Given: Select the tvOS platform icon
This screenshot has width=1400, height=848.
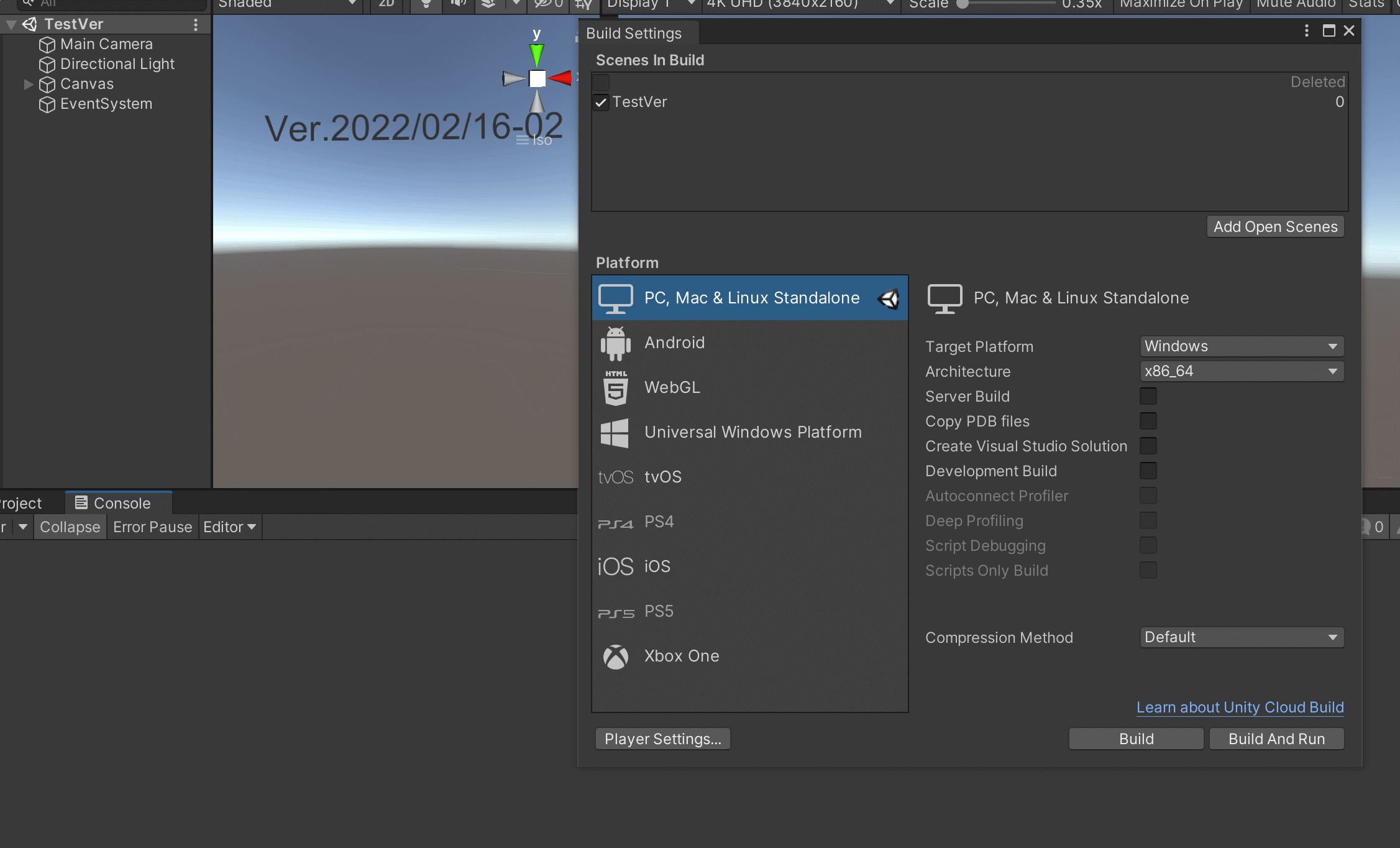Looking at the screenshot, I should click(615, 476).
